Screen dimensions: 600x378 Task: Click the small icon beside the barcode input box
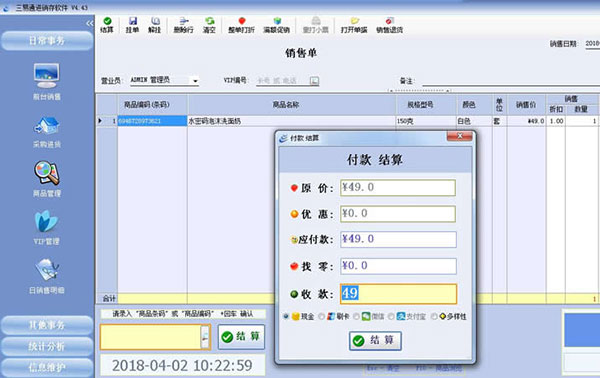[205, 337]
